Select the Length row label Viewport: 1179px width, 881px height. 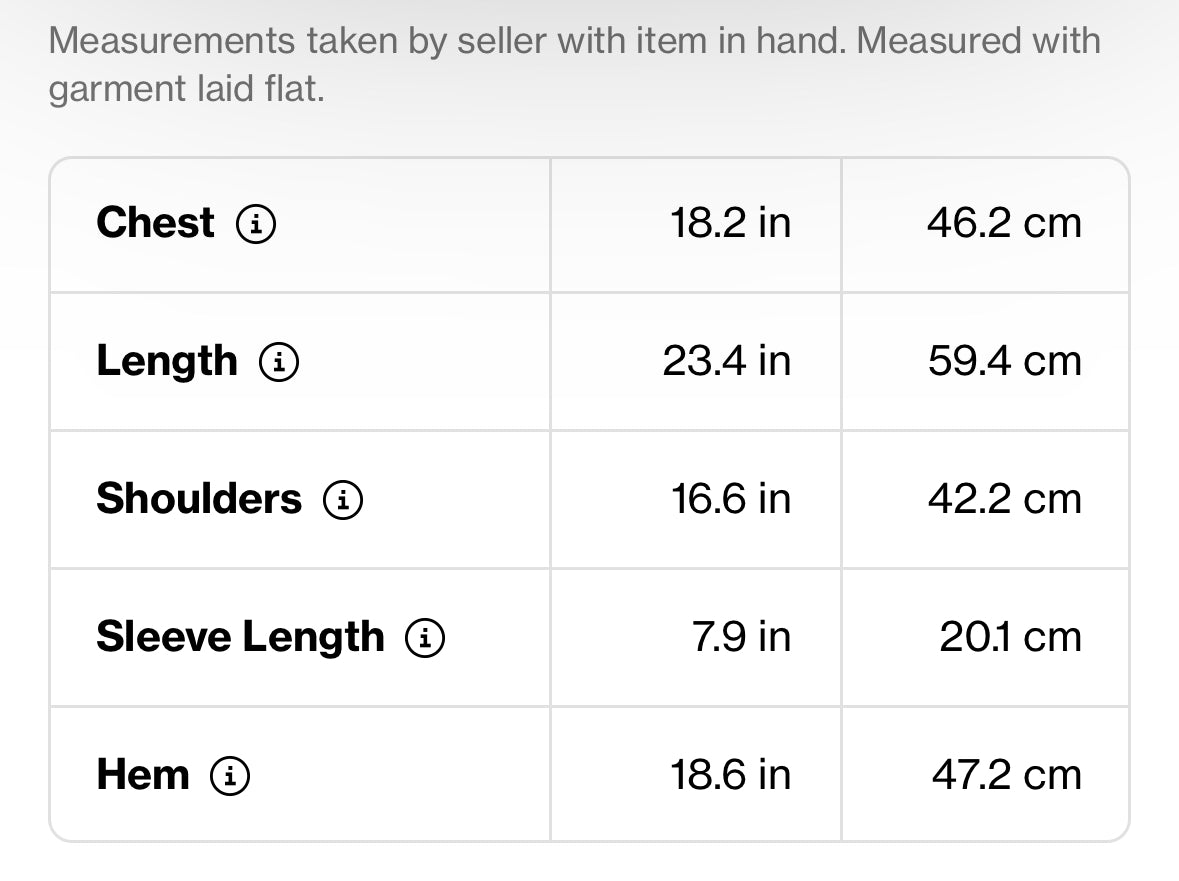pyautogui.click(x=167, y=362)
